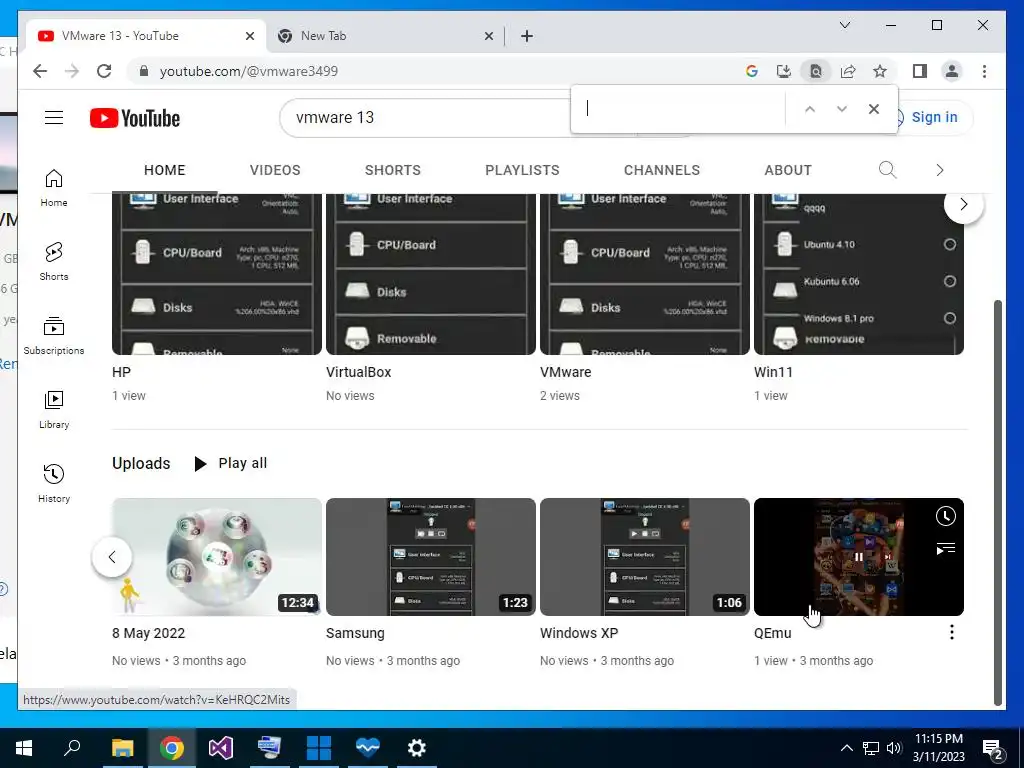This screenshot has height=768, width=1024.
Task: Open Library in the sidebar
Action: 54,409
